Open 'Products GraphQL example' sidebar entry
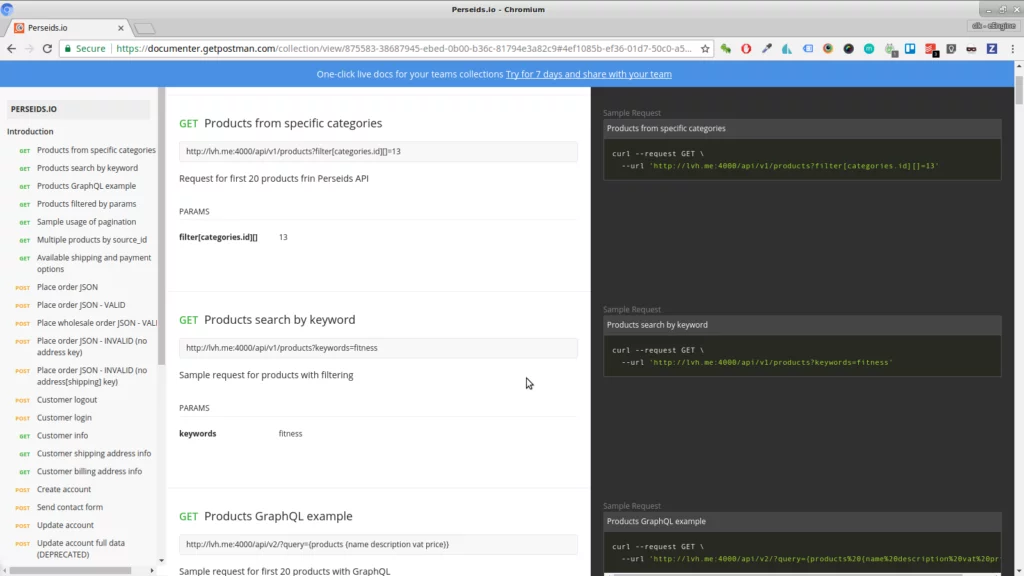Image resolution: width=1024 pixels, height=576 pixels. pyautogui.click(x=86, y=185)
